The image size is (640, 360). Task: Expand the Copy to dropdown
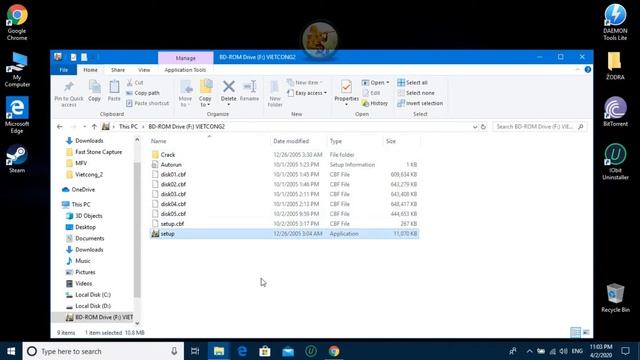pyautogui.click(x=205, y=105)
